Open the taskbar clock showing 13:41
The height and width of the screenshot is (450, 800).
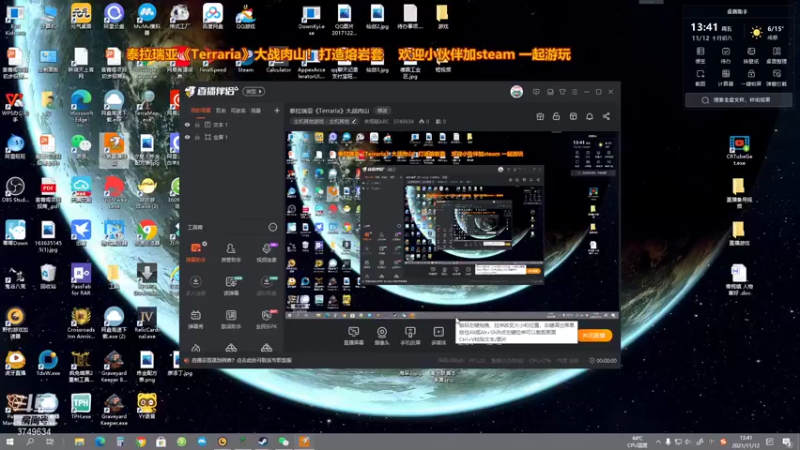(746, 442)
